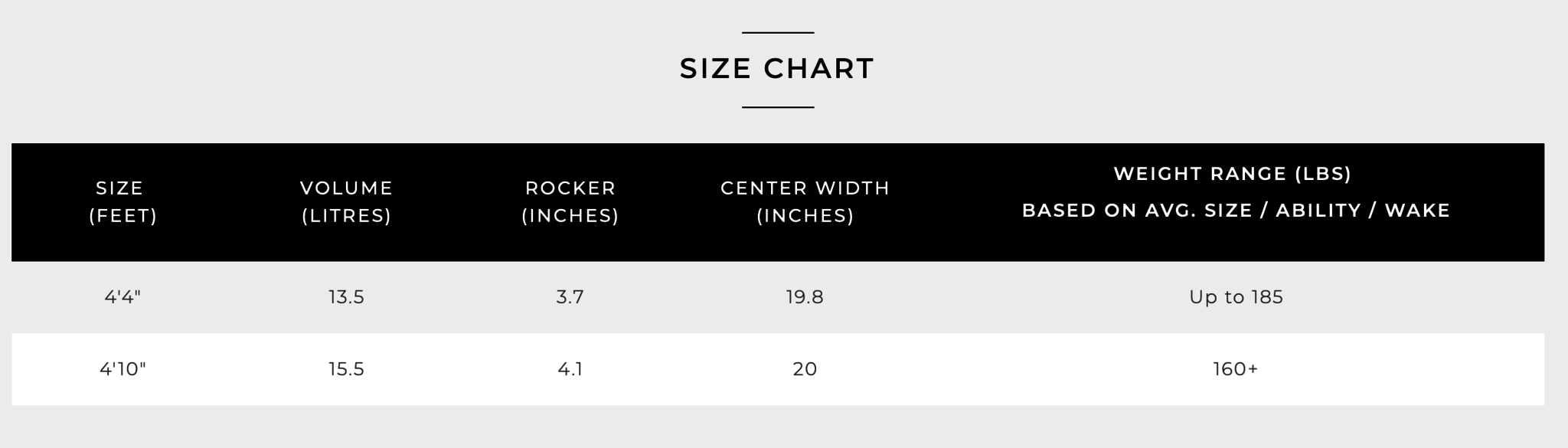Image resolution: width=1568 pixels, height=448 pixels.
Task: Click the 'Up to 185' weight range
Action: coord(1236,297)
